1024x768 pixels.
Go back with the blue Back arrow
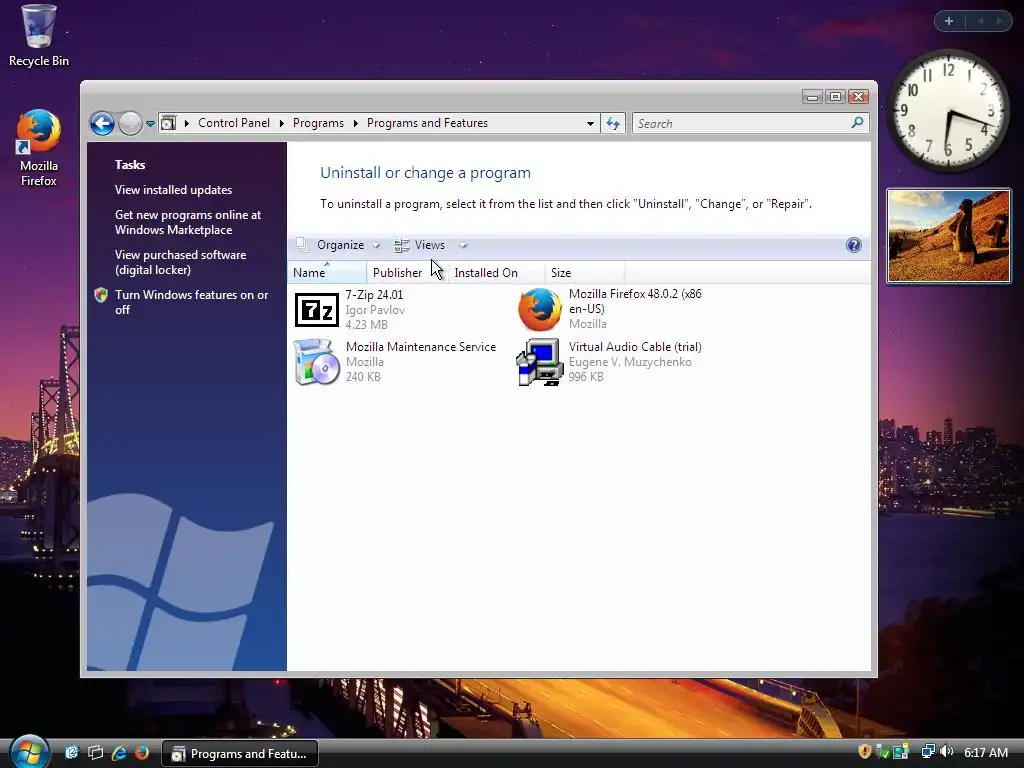[102, 123]
